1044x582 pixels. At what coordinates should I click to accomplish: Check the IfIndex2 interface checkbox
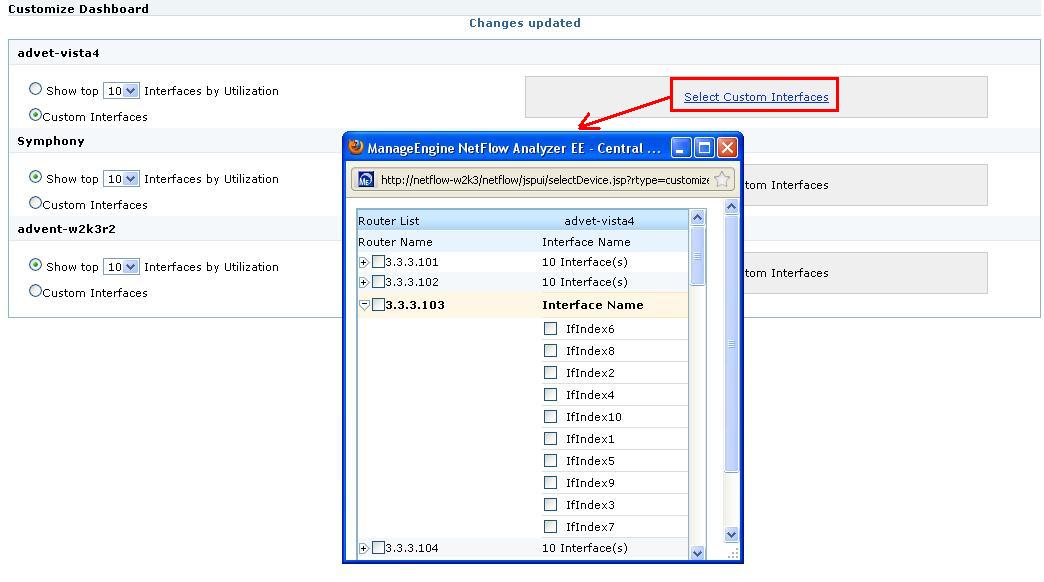(x=551, y=372)
